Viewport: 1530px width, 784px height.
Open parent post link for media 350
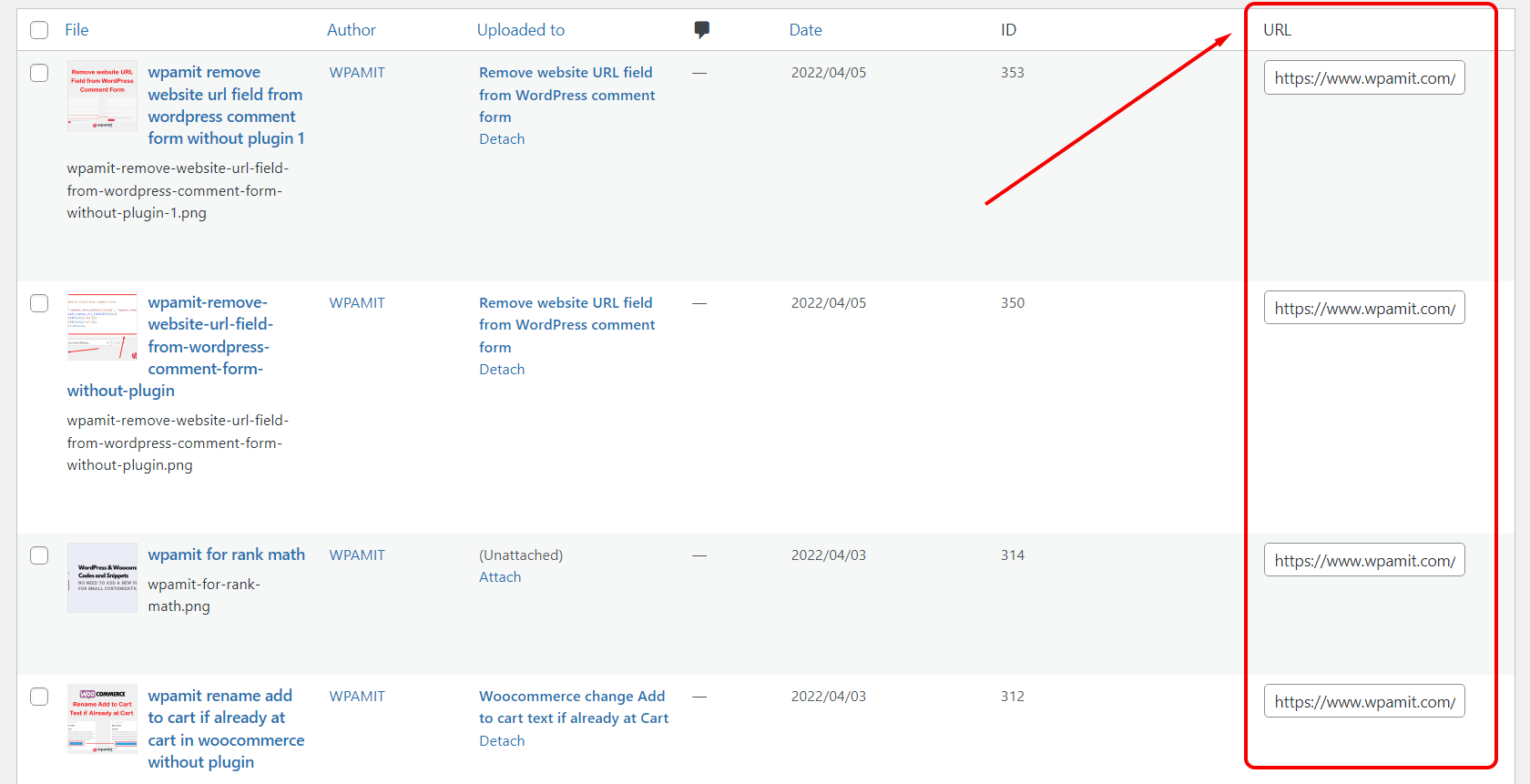coord(567,325)
